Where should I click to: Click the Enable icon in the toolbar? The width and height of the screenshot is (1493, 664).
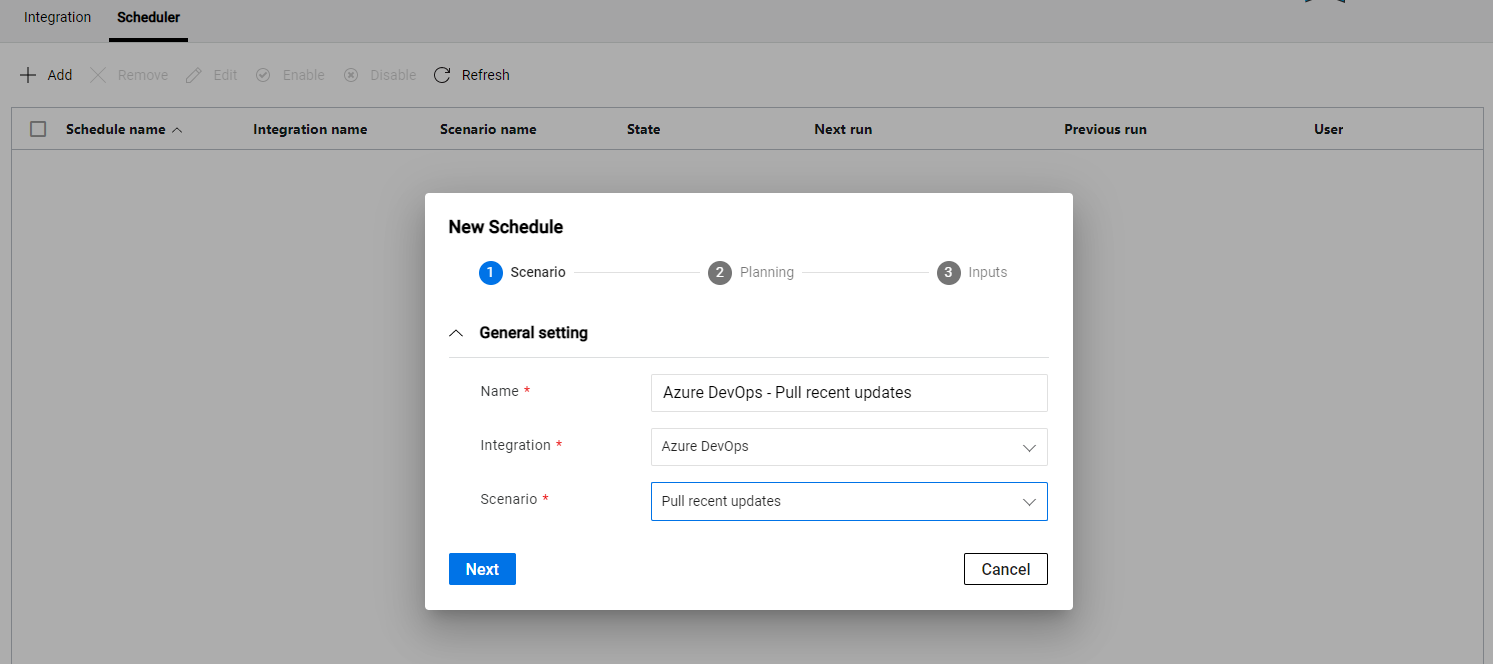click(263, 74)
